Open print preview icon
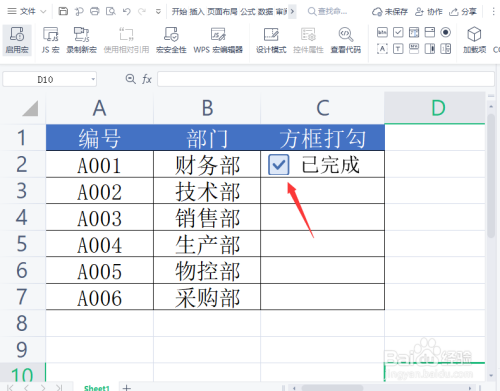The width and height of the screenshot is (500, 391). point(111,12)
